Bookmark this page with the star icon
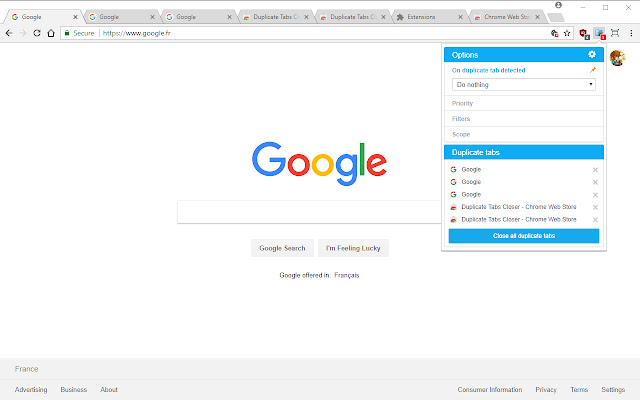 tap(567, 33)
